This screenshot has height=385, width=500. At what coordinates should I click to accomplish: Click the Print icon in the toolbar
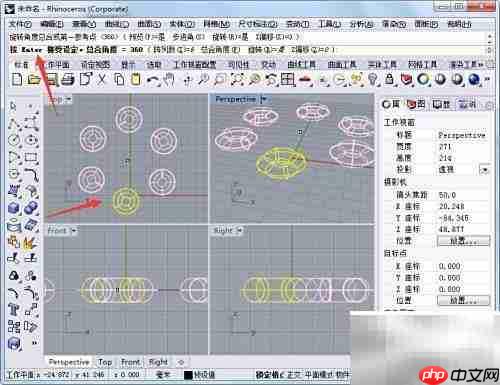pyautogui.click(x=68, y=80)
